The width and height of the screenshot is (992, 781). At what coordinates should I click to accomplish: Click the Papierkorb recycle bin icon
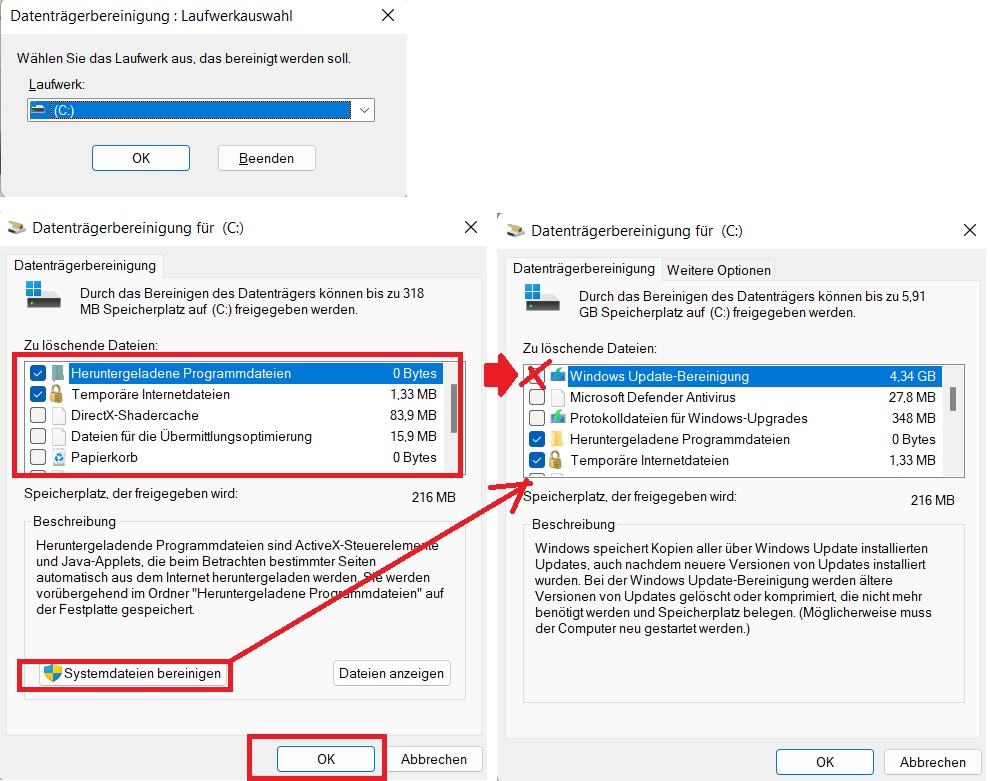(x=58, y=457)
